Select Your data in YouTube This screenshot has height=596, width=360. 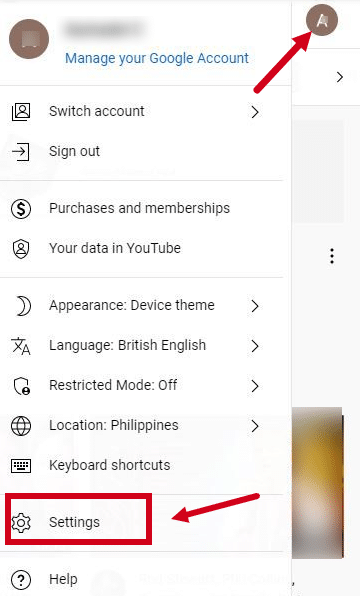click(x=115, y=248)
